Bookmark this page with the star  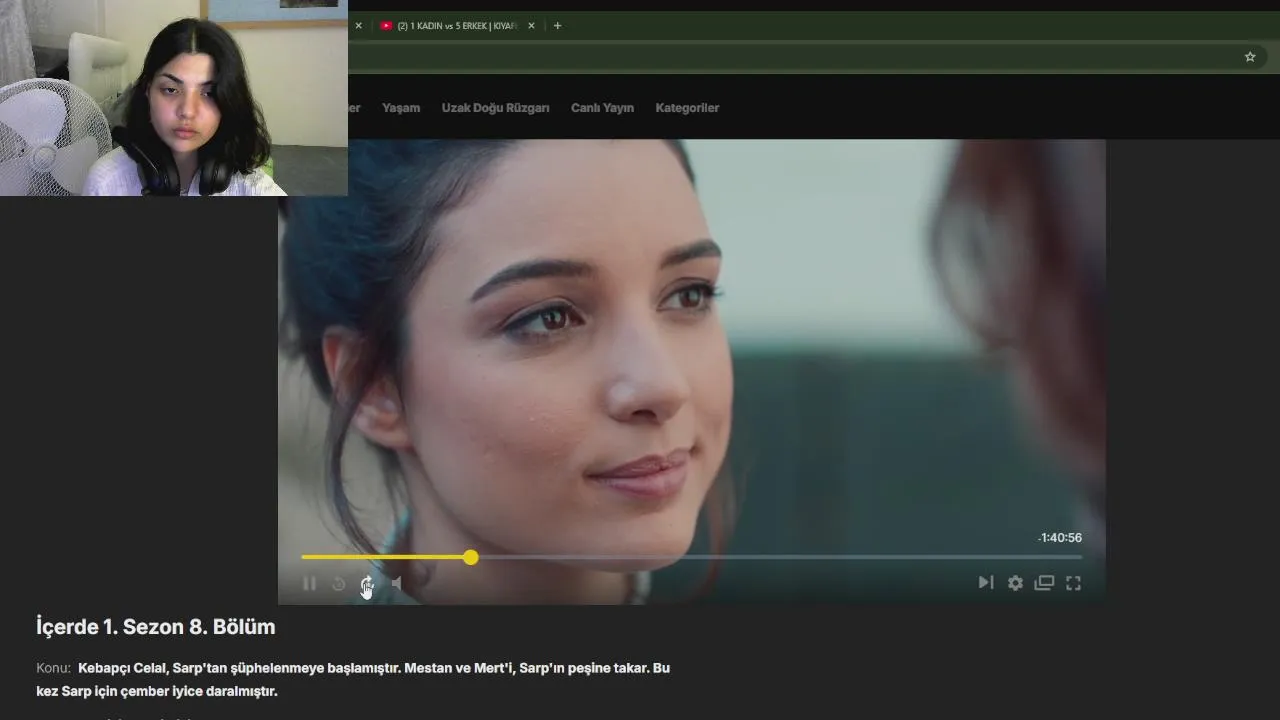tap(1250, 57)
